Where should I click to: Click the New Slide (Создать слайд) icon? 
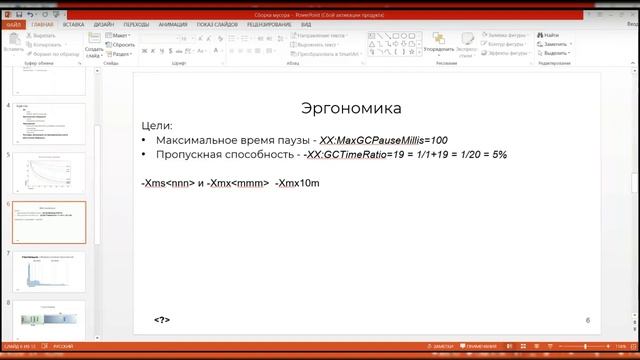(x=94, y=38)
